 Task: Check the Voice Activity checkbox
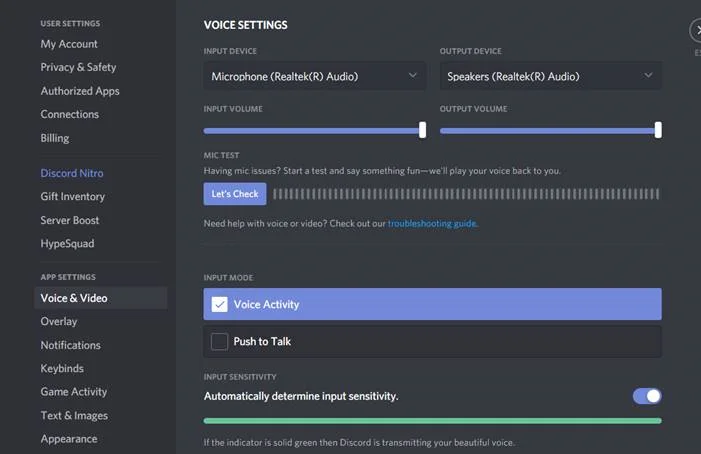tap(220, 304)
